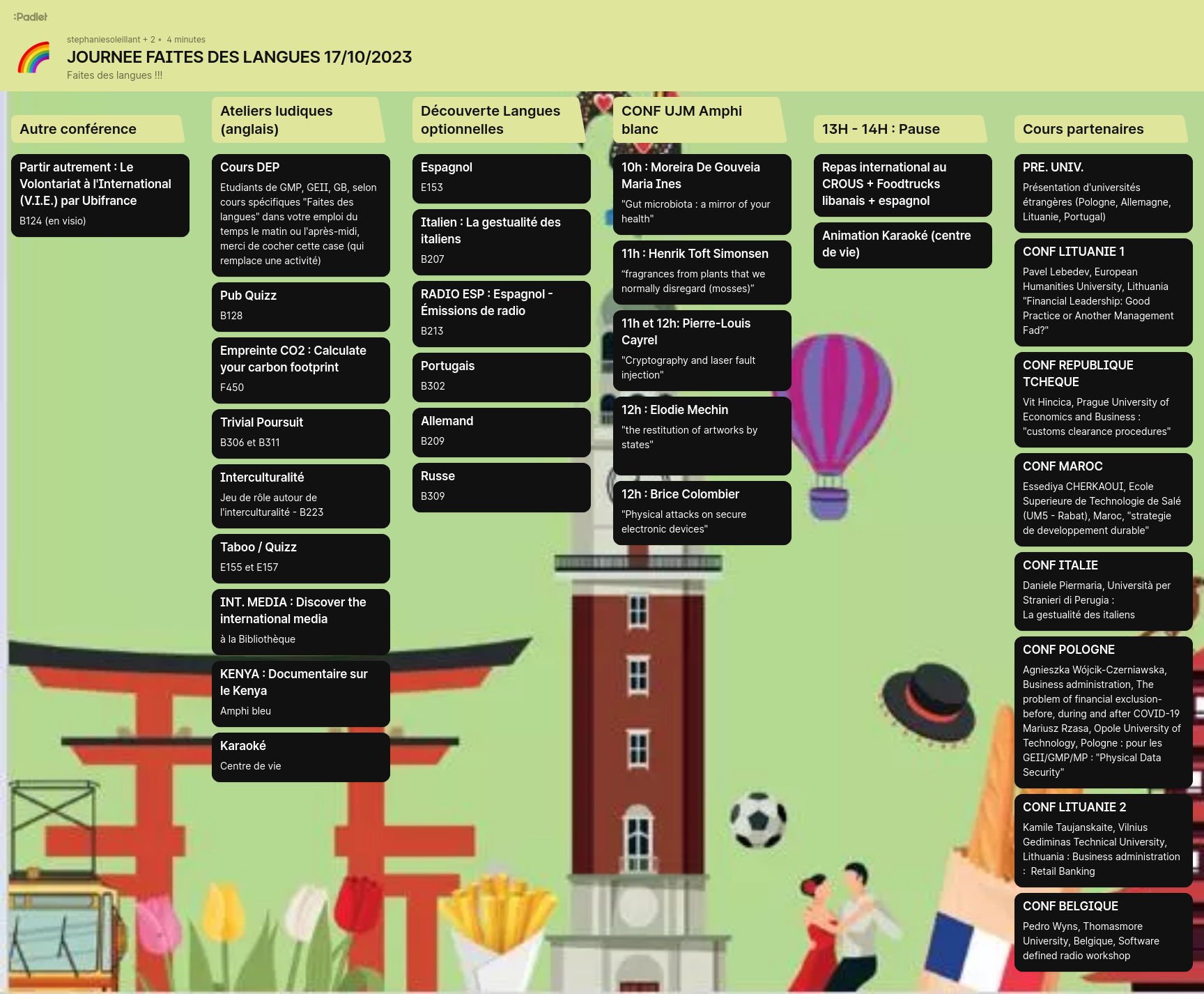Open the 'Pub Quizz' B128 post
This screenshot has height=994, width=1204.
point(301,307)
